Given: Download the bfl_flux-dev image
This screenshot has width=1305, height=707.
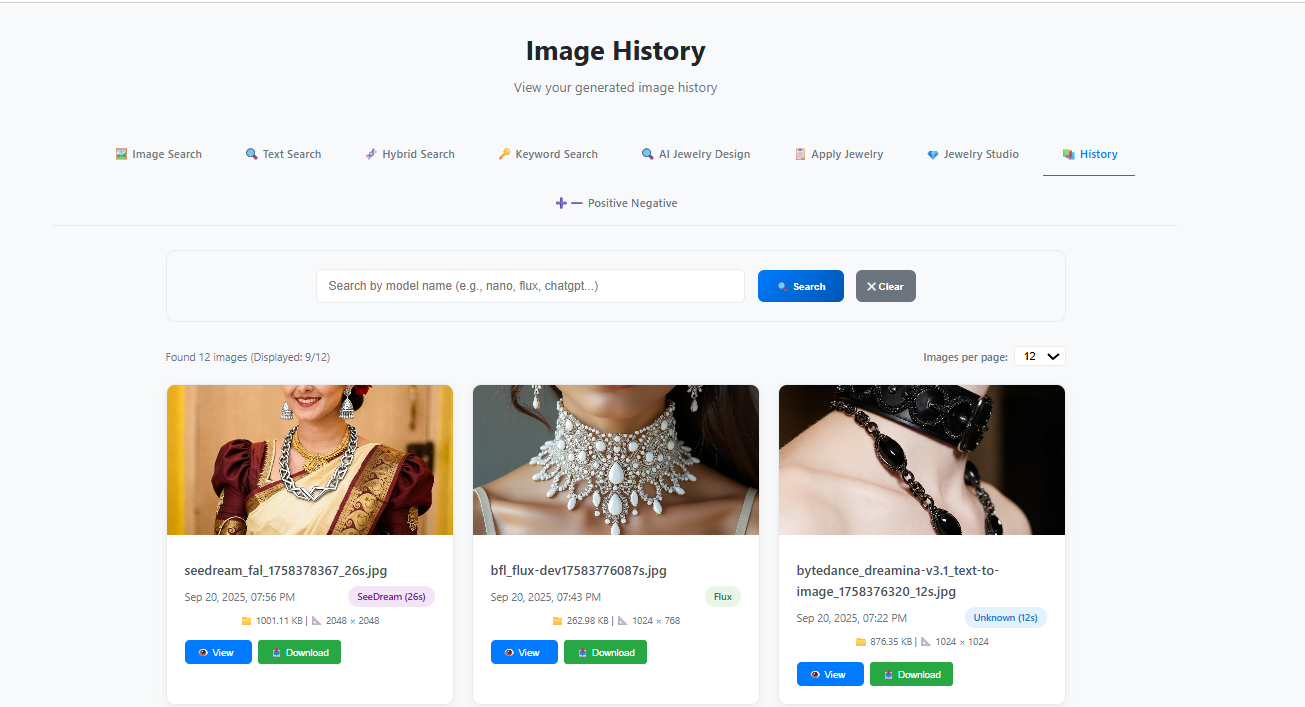Looking at the screenshot, I should 605,651.
